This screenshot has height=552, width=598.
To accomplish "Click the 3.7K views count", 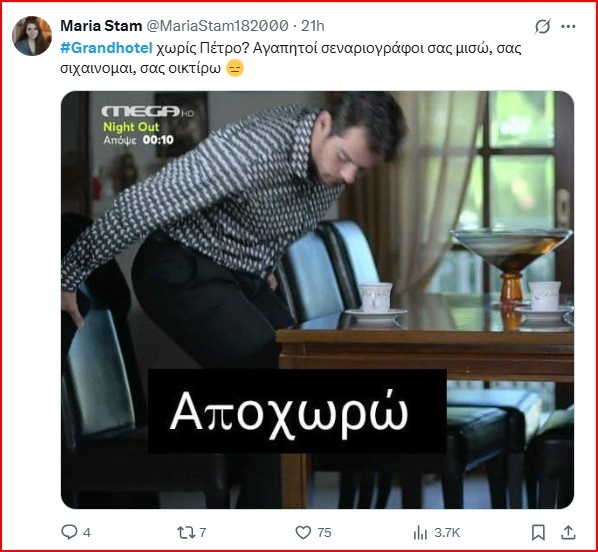I will click(x=447, y=533).
